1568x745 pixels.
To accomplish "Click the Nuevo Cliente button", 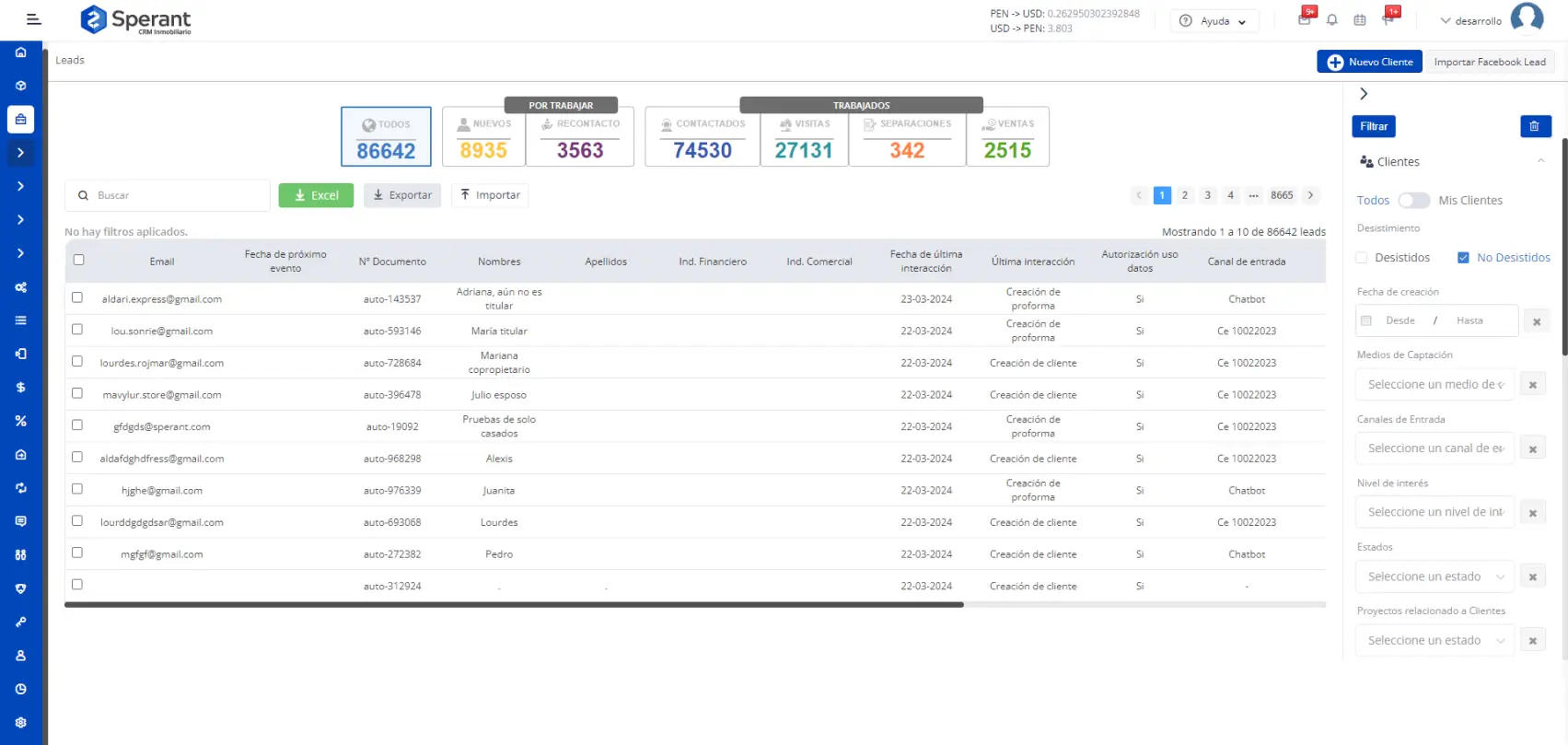I will [1369, 62].
